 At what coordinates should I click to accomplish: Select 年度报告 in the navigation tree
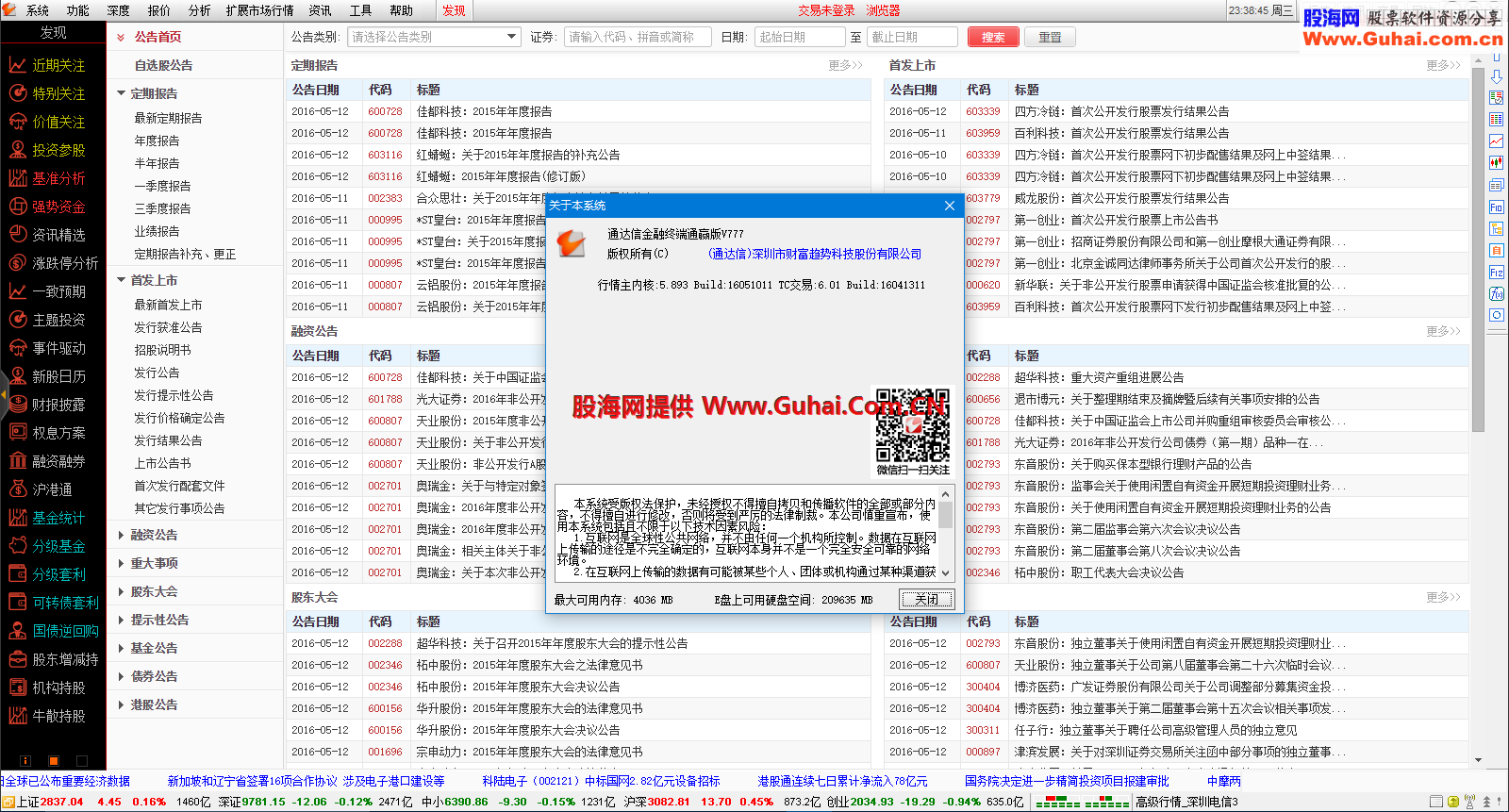click(x=157, y=141)
